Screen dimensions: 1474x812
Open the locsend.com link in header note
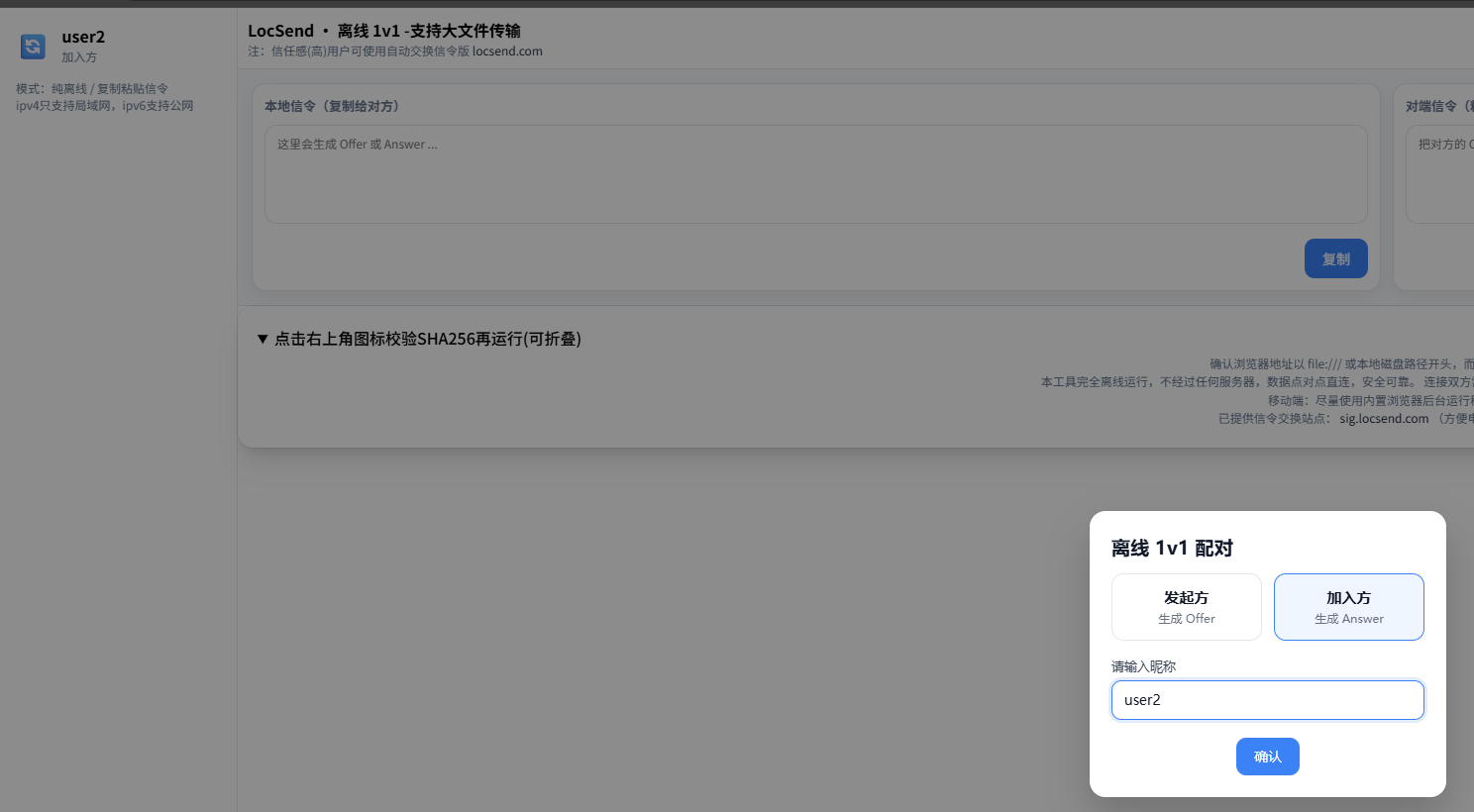coord(507,51)
